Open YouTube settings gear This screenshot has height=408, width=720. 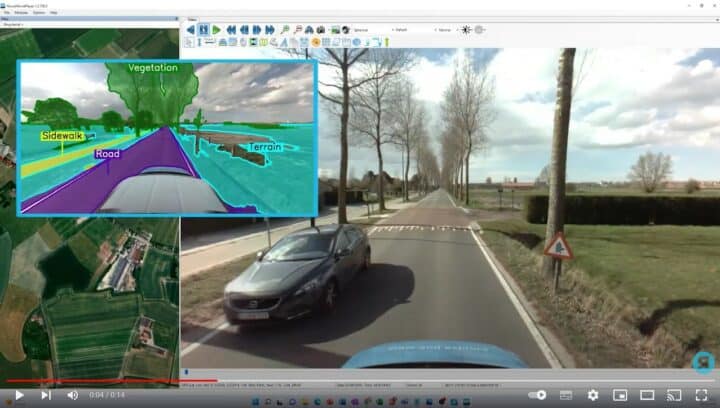[x=592, y=395]
